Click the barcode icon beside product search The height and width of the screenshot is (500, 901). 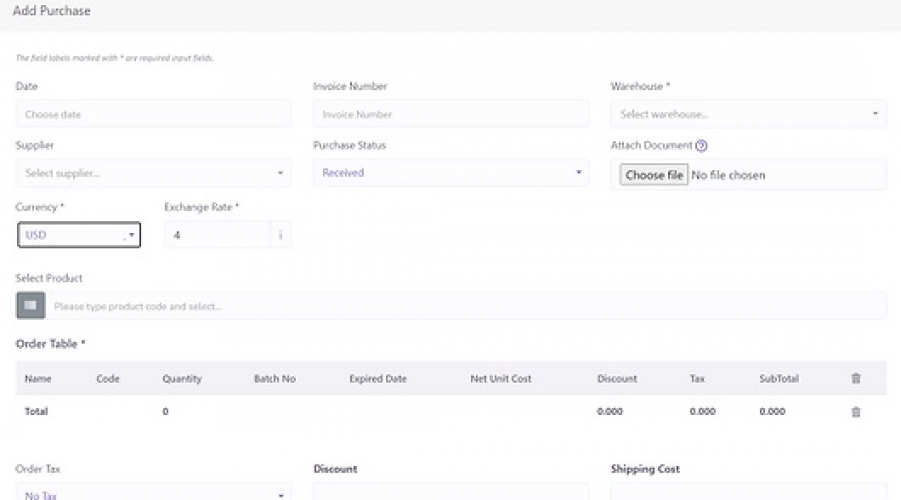coord(30,306)
